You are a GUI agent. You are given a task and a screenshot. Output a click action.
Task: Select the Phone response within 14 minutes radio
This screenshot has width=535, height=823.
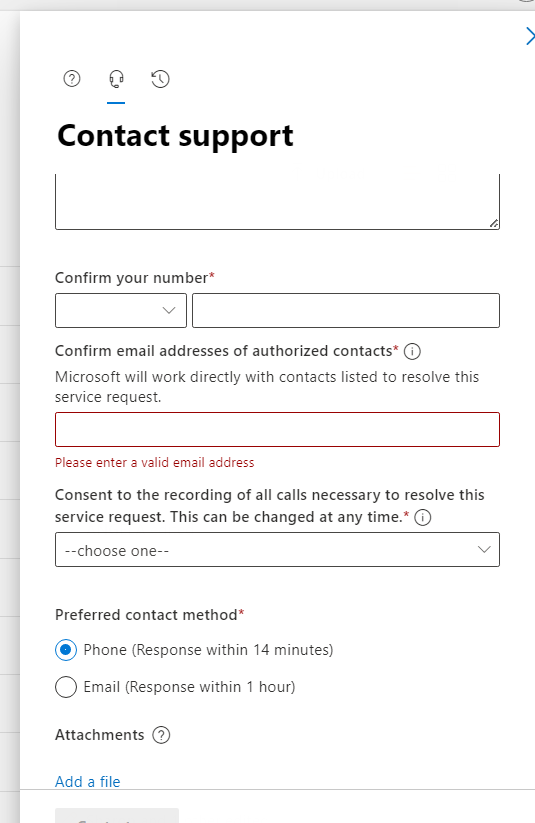[x=66, y=650]
